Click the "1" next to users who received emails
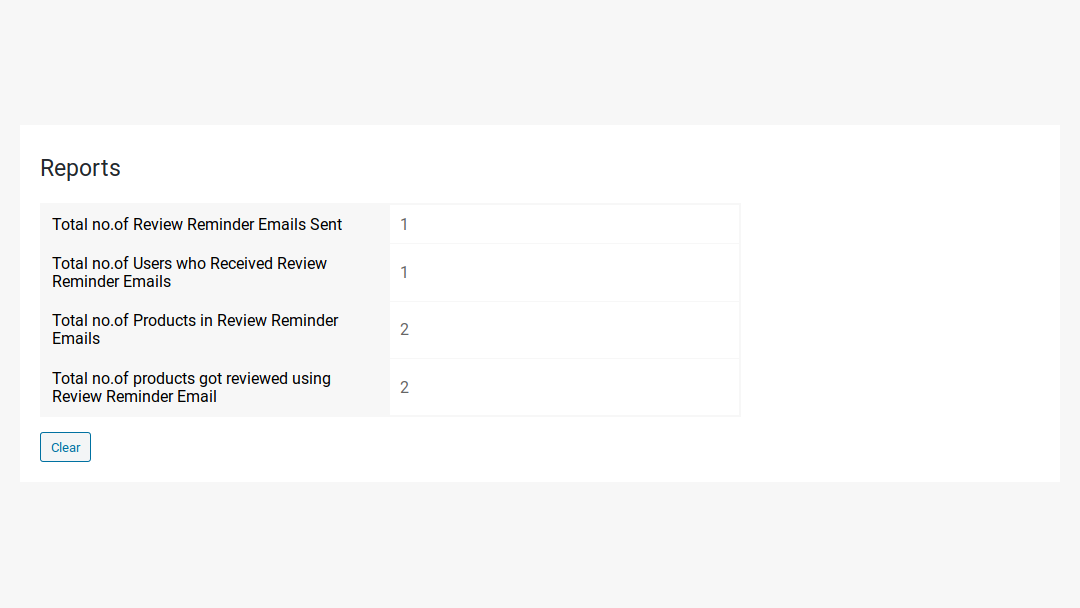The height and width of the screenshot is (608, 1080). [404, 272]
